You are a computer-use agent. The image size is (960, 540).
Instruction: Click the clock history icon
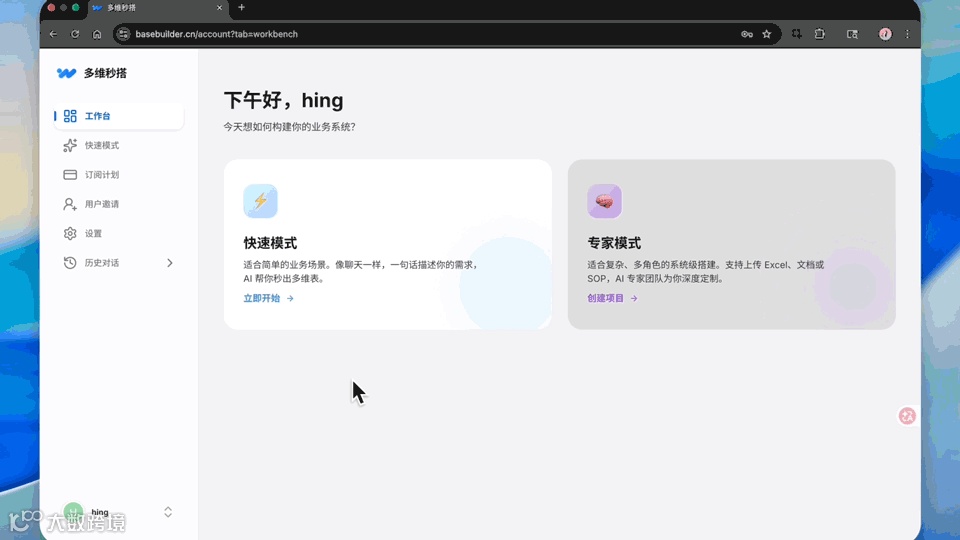tap(70, 263)
